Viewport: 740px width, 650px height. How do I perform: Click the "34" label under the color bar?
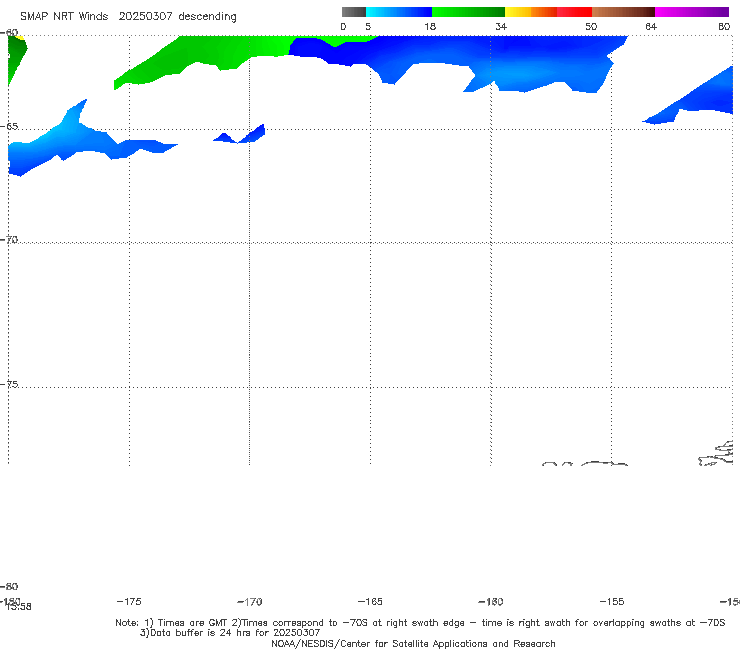click(501, 27)
